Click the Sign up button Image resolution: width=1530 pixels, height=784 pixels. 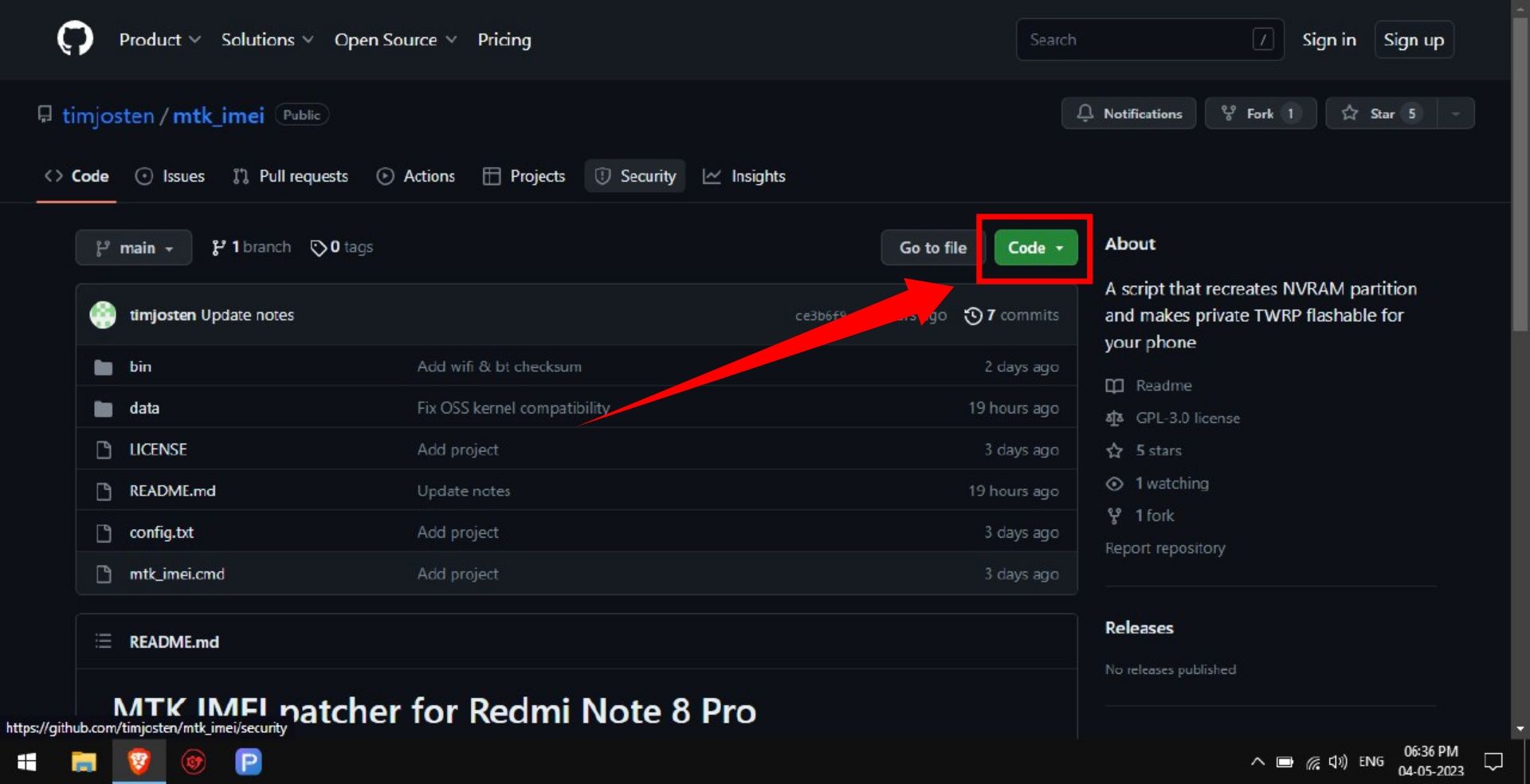point(1414,39)
